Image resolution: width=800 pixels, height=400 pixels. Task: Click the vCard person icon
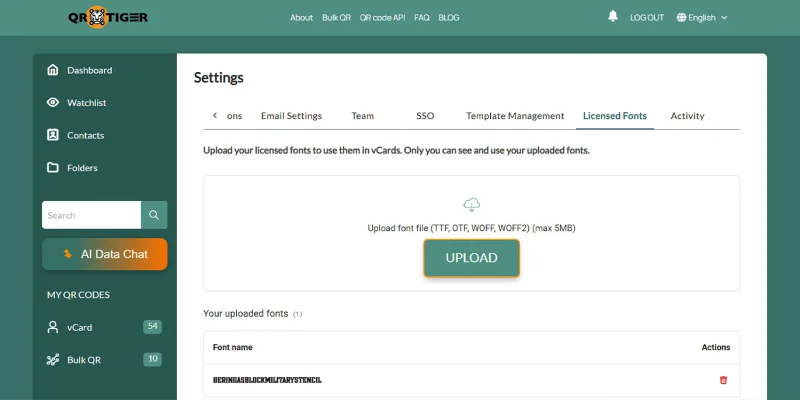[53, 327]
